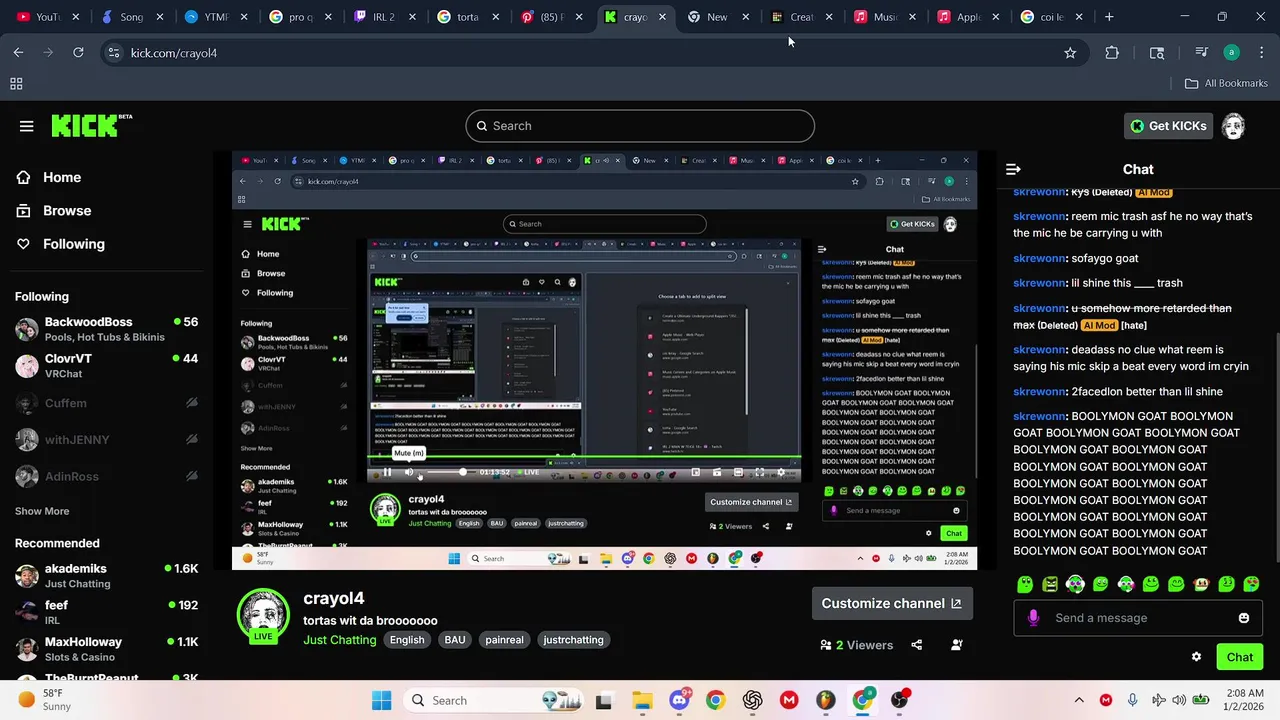Click the Windows Start button
Screen dimensions: 1280x720
coord(382,700)
